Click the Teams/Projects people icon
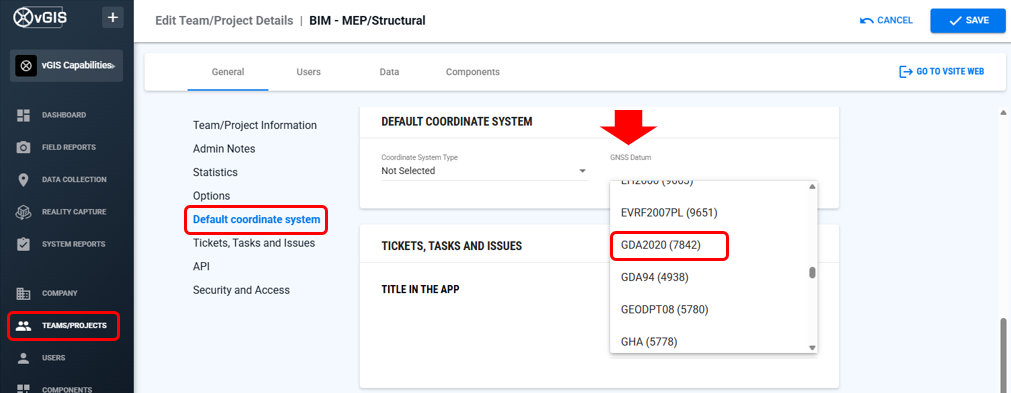The width and height of the screenshot is (1011, 393). click(x=24, y=325)
